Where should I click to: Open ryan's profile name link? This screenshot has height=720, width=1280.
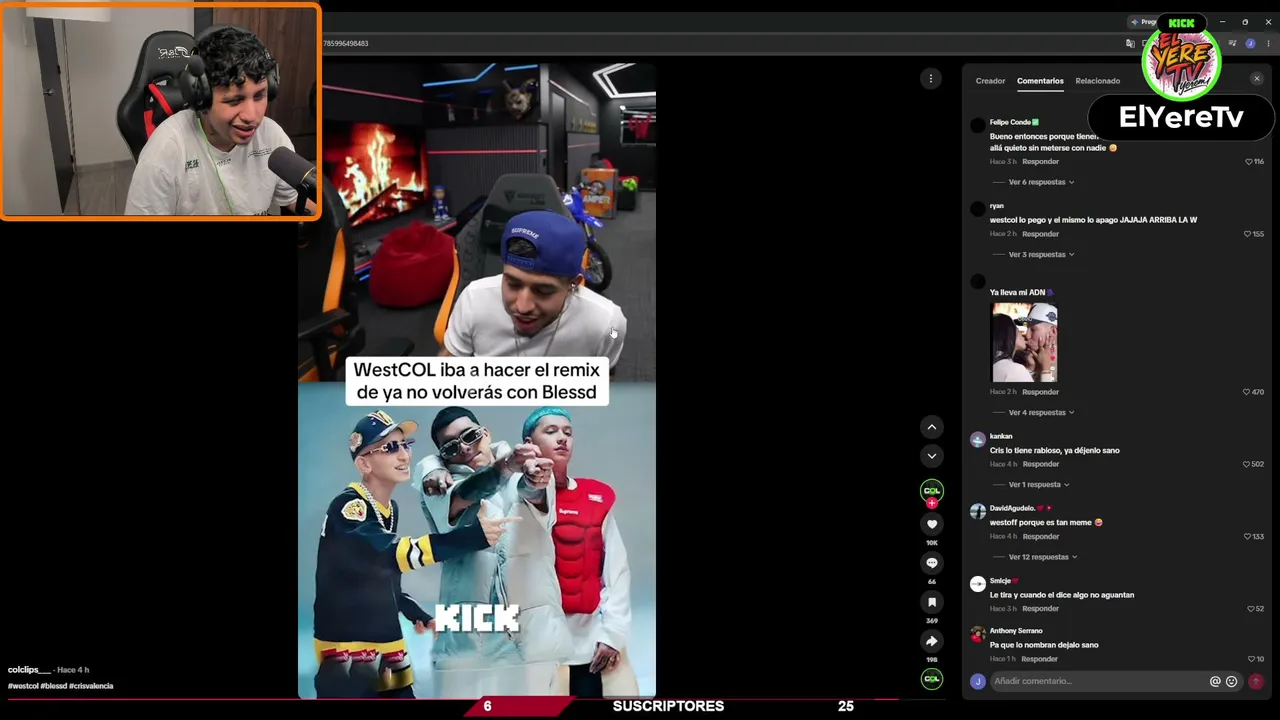tap(996, 206)
